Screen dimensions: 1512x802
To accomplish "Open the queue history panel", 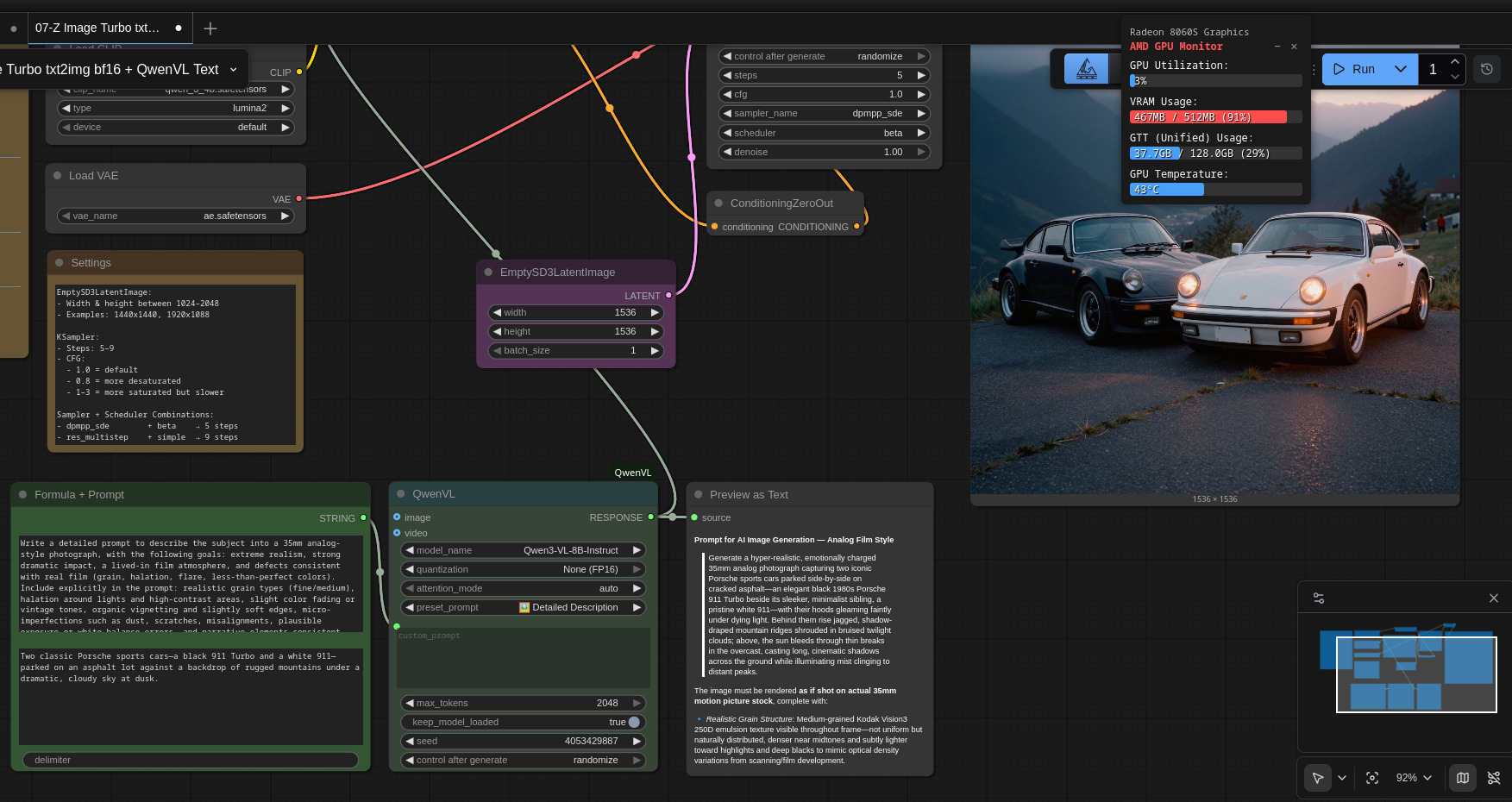I will 1486,69.
